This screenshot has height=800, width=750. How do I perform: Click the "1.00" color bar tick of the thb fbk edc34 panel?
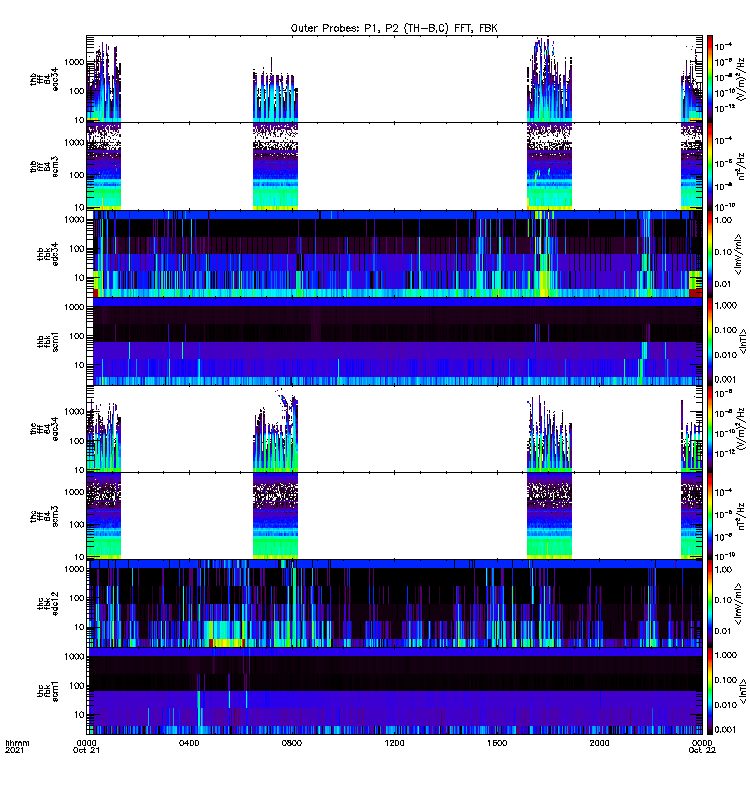point(723,220)
